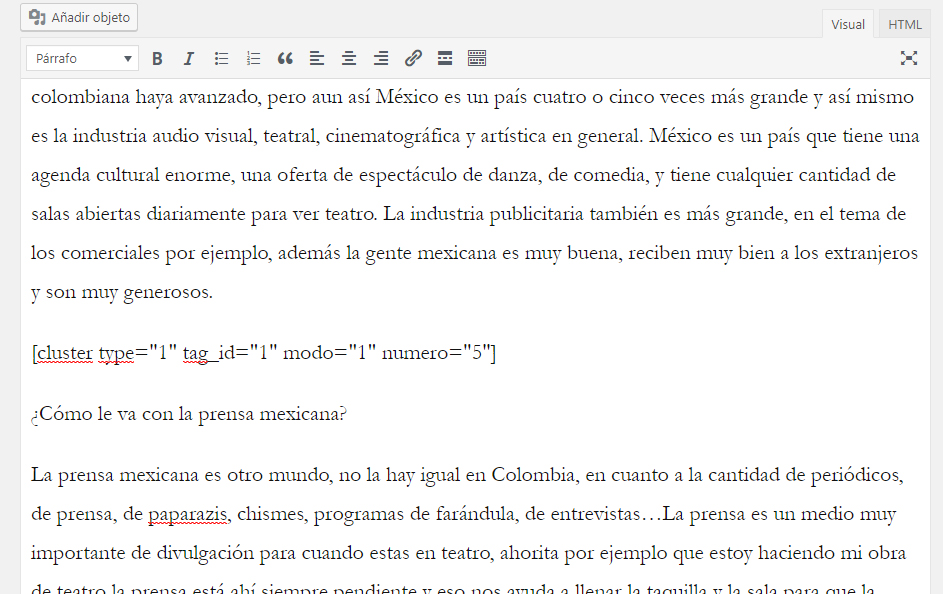
Task: Toggle bold formatting in the editor toolbar
Action: [x=158, y=58]
